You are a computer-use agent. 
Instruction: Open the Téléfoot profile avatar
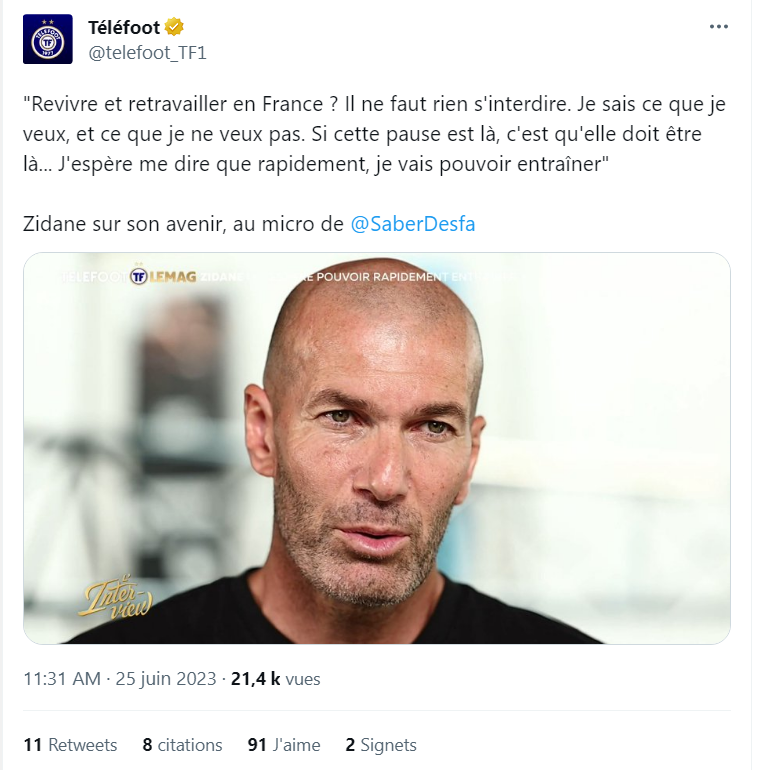(48, 39)
